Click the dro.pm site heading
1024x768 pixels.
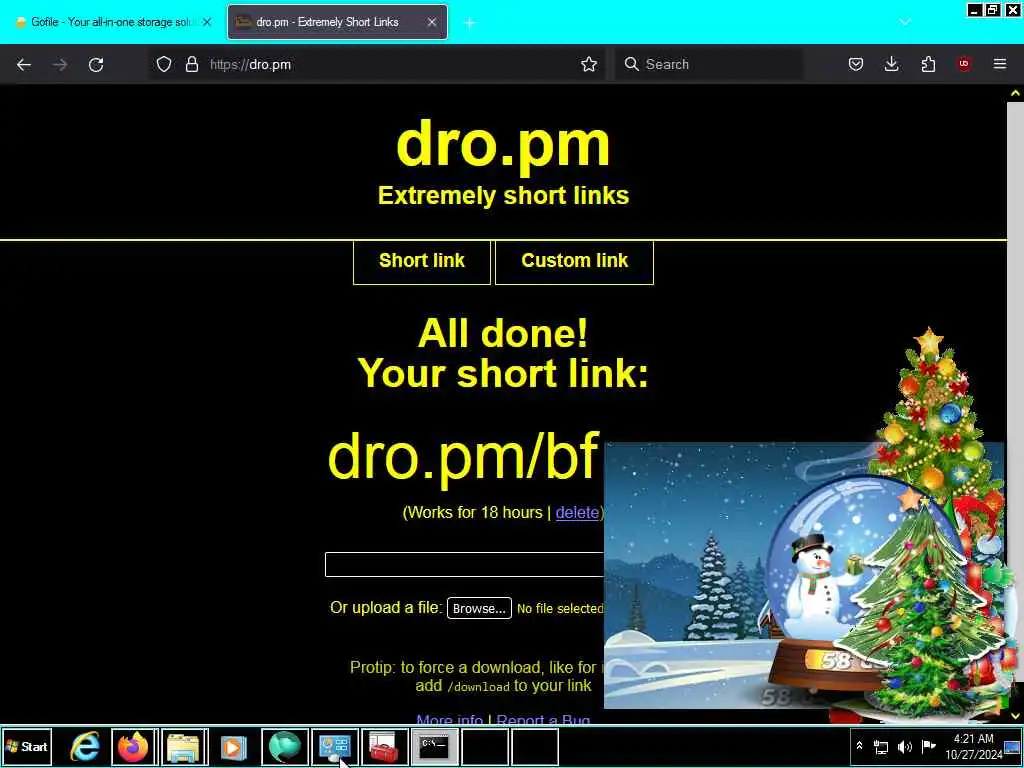[503, 144]
